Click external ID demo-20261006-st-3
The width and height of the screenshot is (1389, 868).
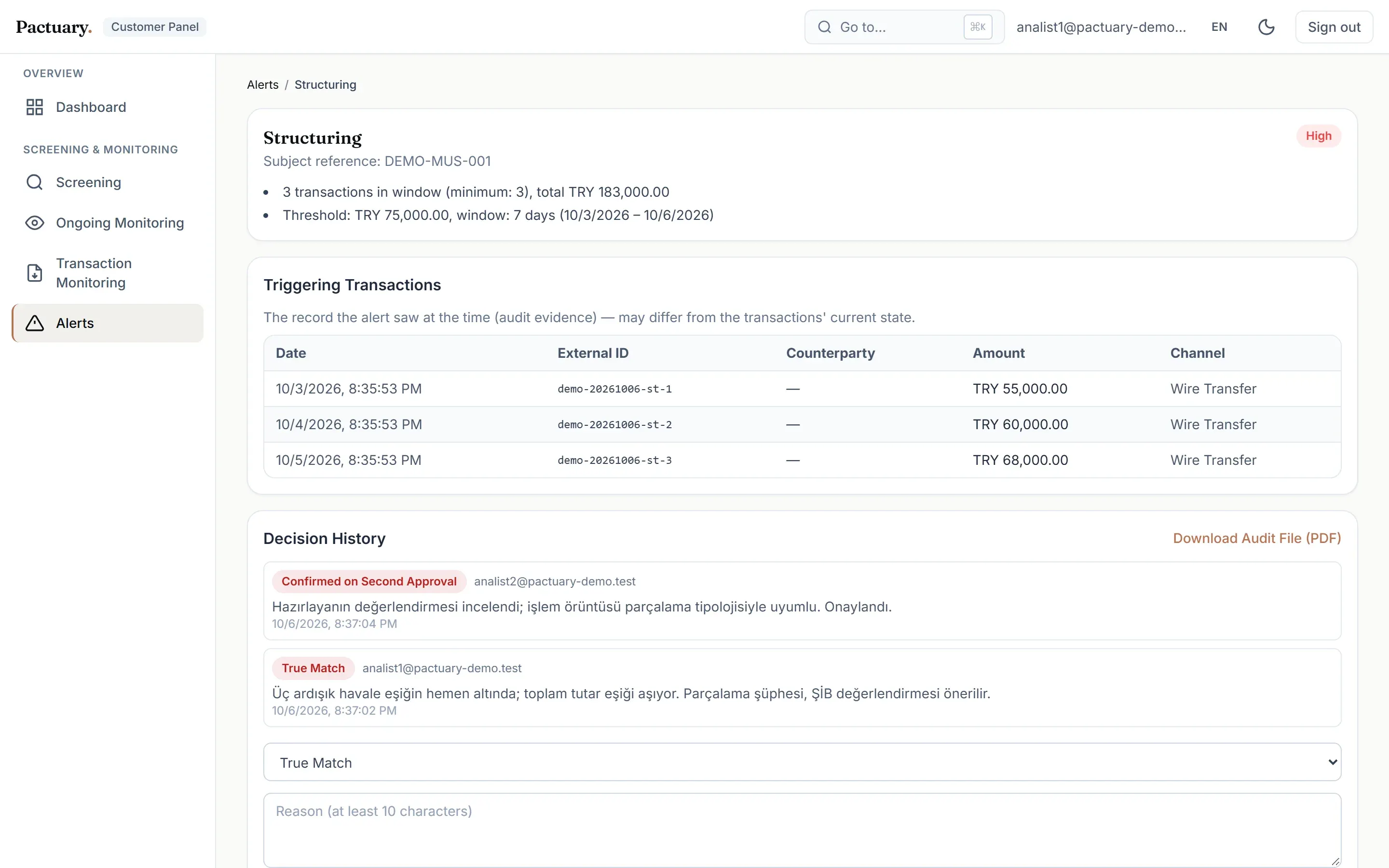614,461
